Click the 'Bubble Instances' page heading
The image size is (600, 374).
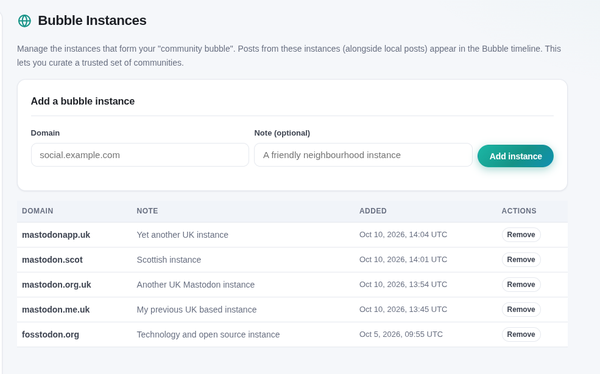[92, 20]
